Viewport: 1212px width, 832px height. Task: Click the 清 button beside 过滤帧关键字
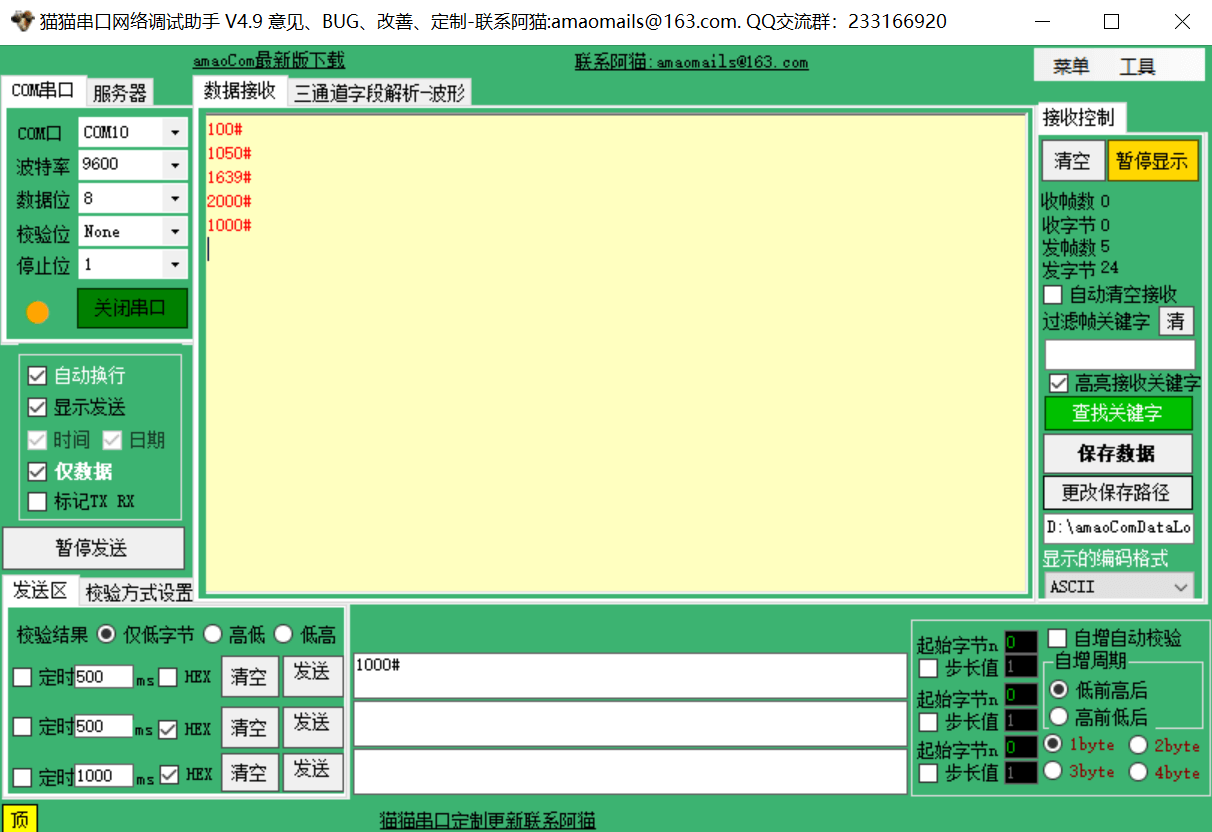(1176, 321)
